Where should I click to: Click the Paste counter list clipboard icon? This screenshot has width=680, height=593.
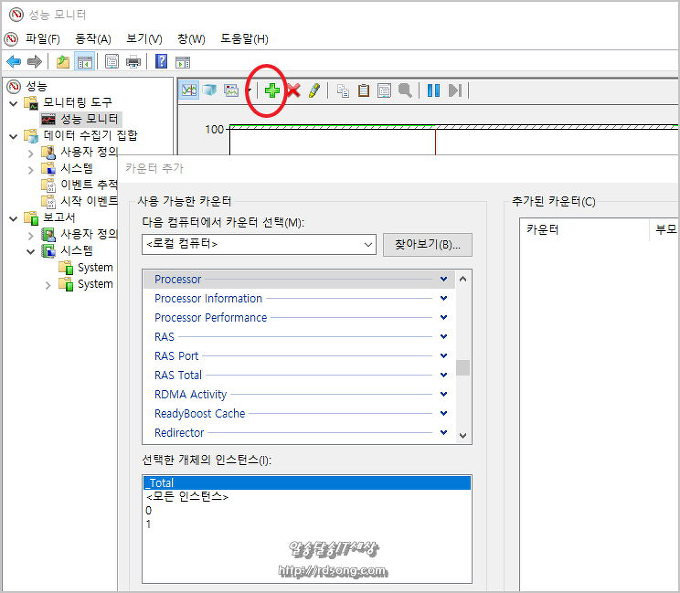pyautogui.click(x=364, y=90)
